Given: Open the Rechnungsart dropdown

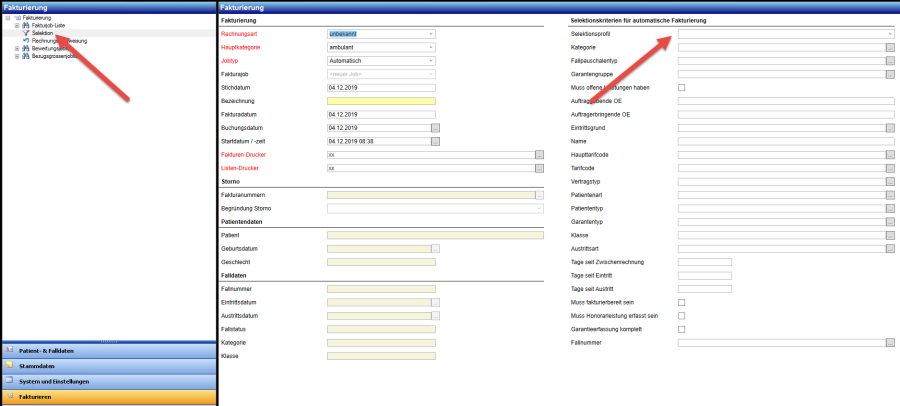Looking at the screenshot, I should pyautogui.click(x=430, y=34).
